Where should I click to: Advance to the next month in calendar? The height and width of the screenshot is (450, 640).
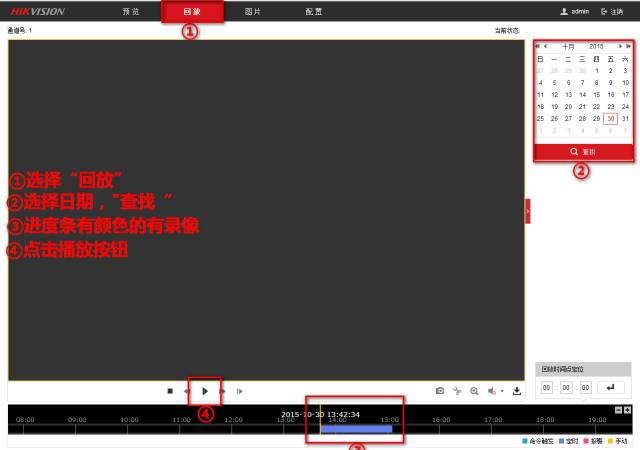(x=620, y=46)
